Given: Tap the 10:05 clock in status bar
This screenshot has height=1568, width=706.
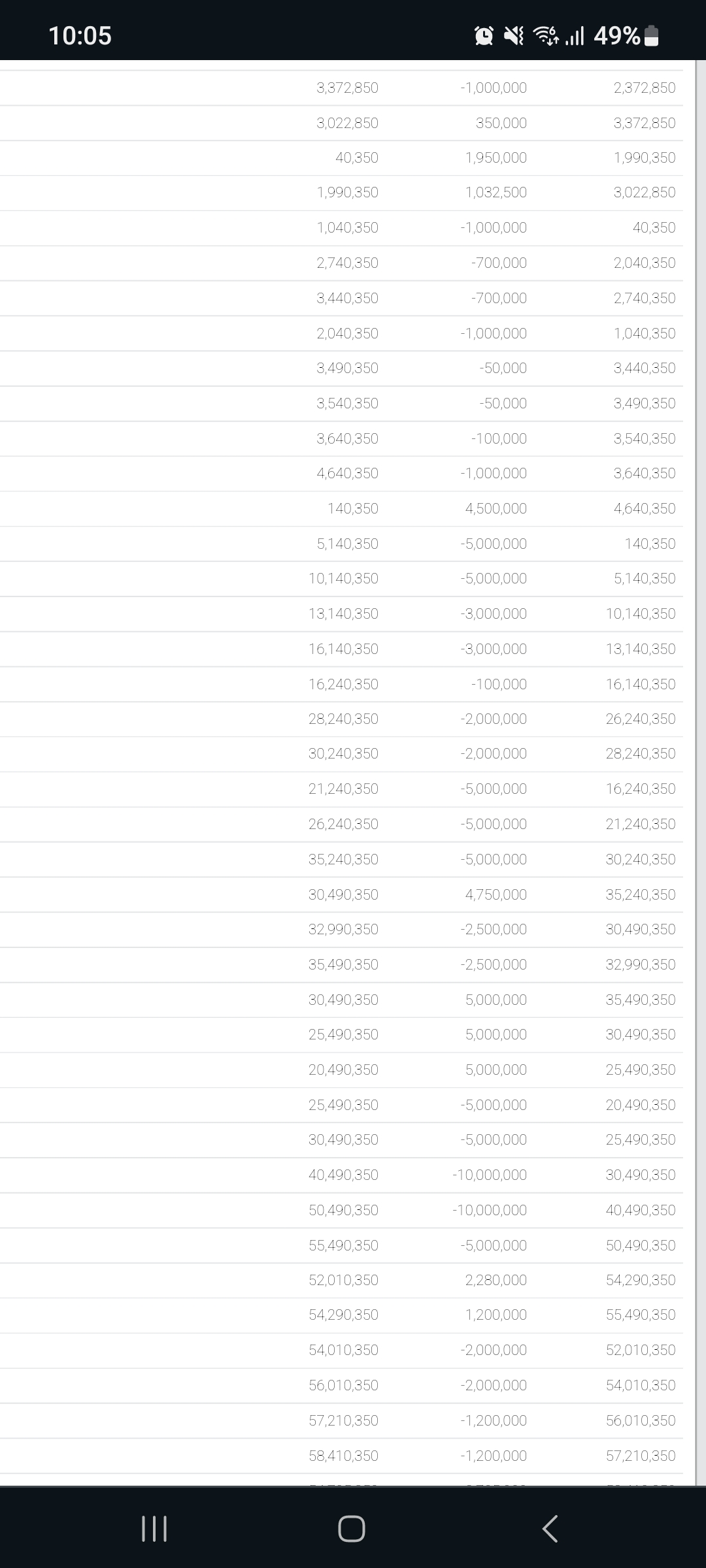Looking at the screenshot, I should click(80, 35).
